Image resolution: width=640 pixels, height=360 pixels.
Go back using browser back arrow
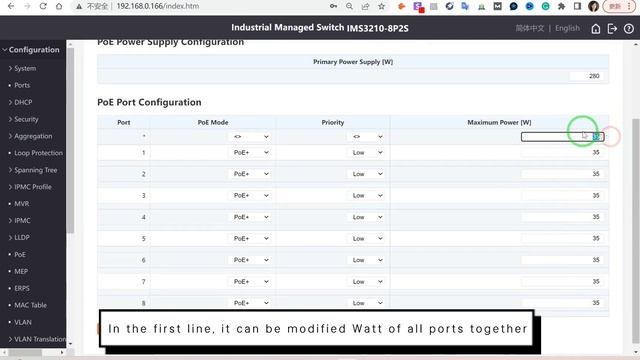click(11, 6)
